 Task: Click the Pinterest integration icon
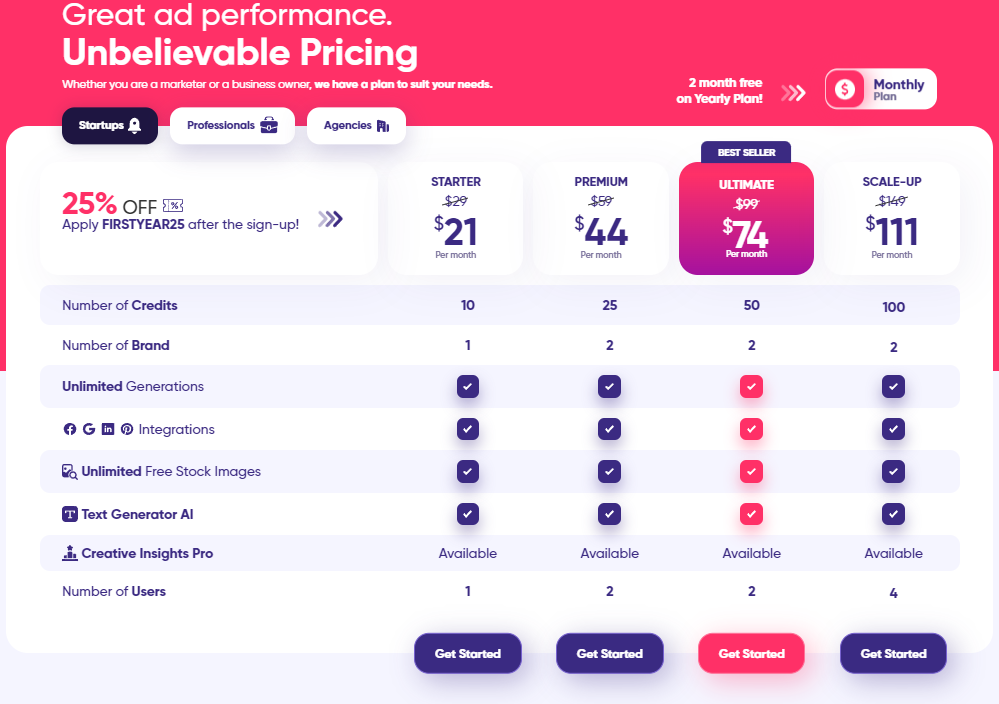pyautogui.click(x=127, y=429)
